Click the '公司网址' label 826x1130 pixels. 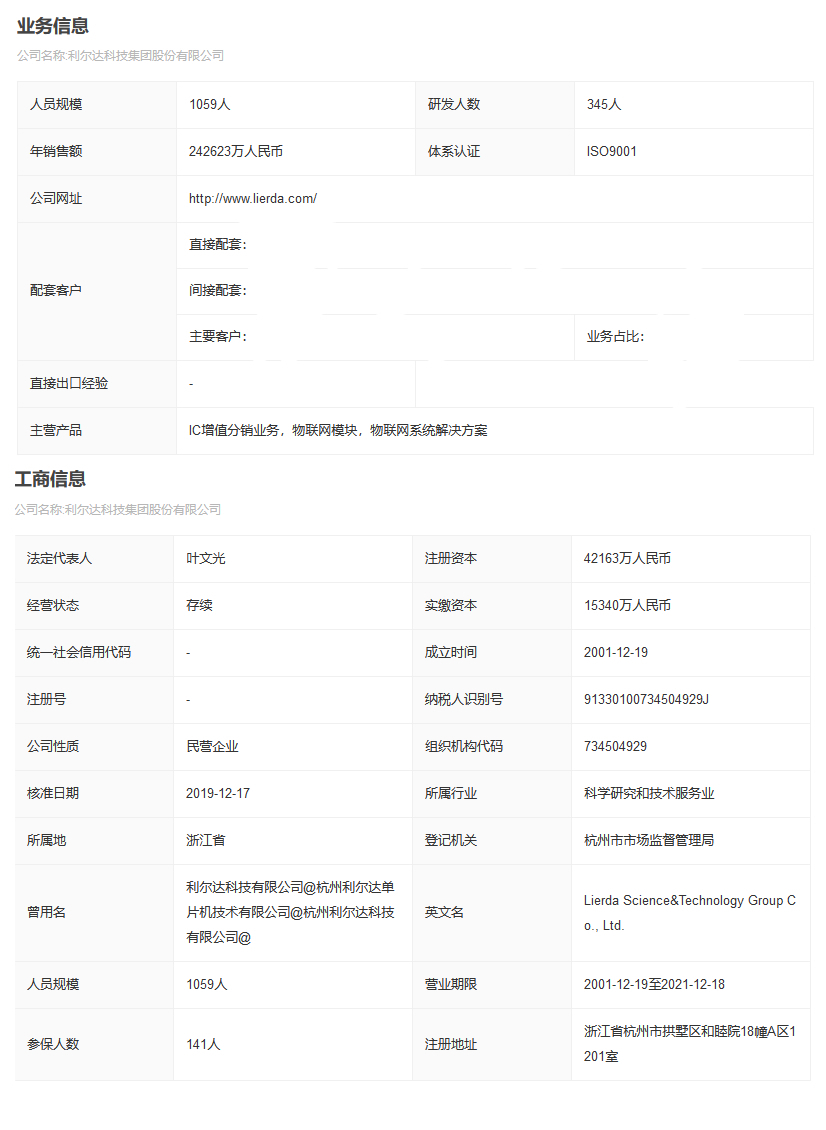point(56,198)
